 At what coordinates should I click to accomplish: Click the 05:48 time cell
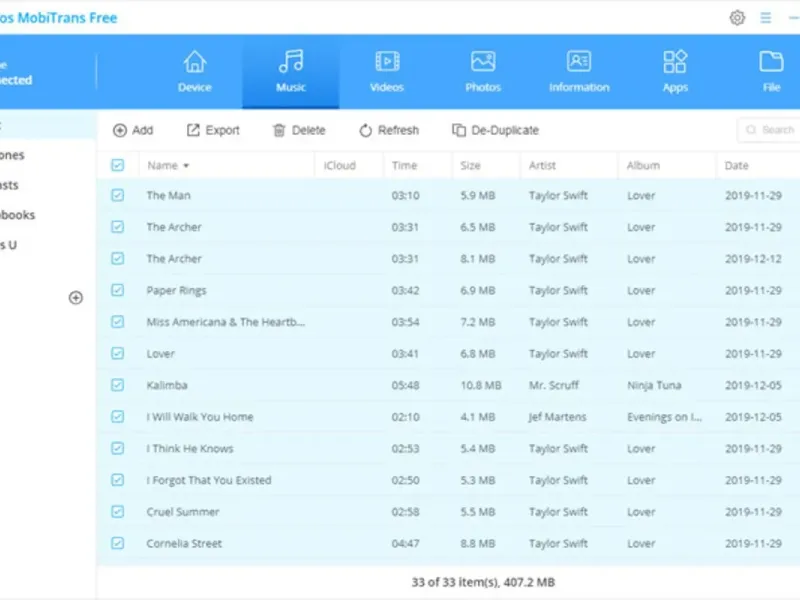[405, 385]
